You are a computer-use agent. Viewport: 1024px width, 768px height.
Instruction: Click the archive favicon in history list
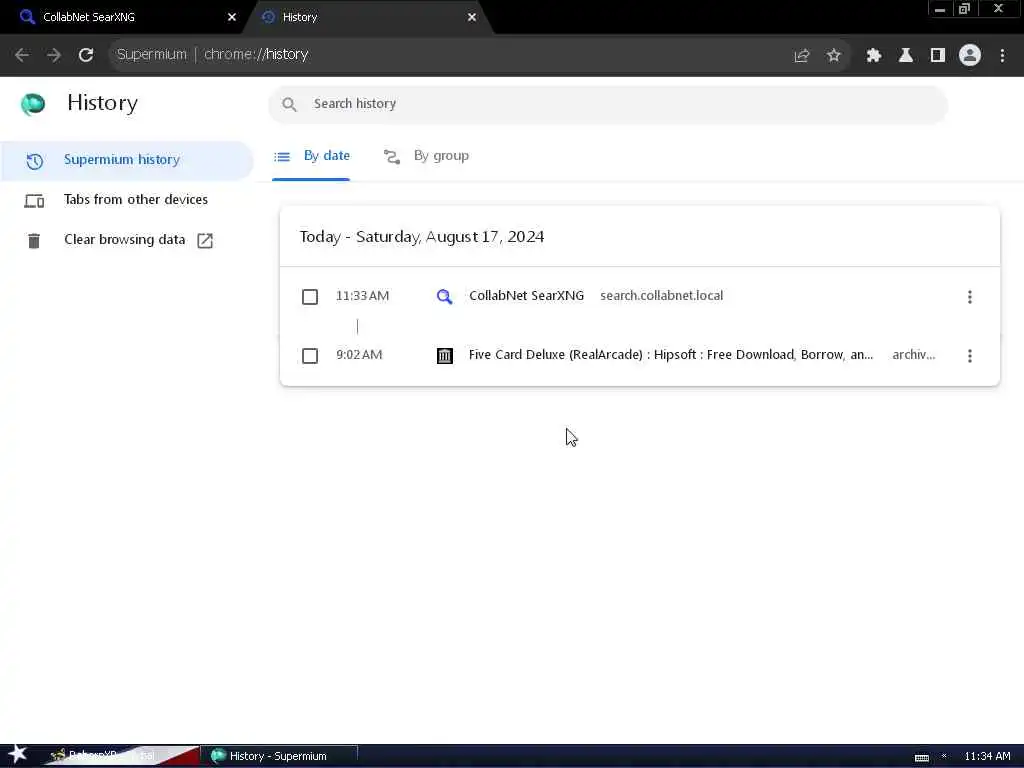pos(445,356)
